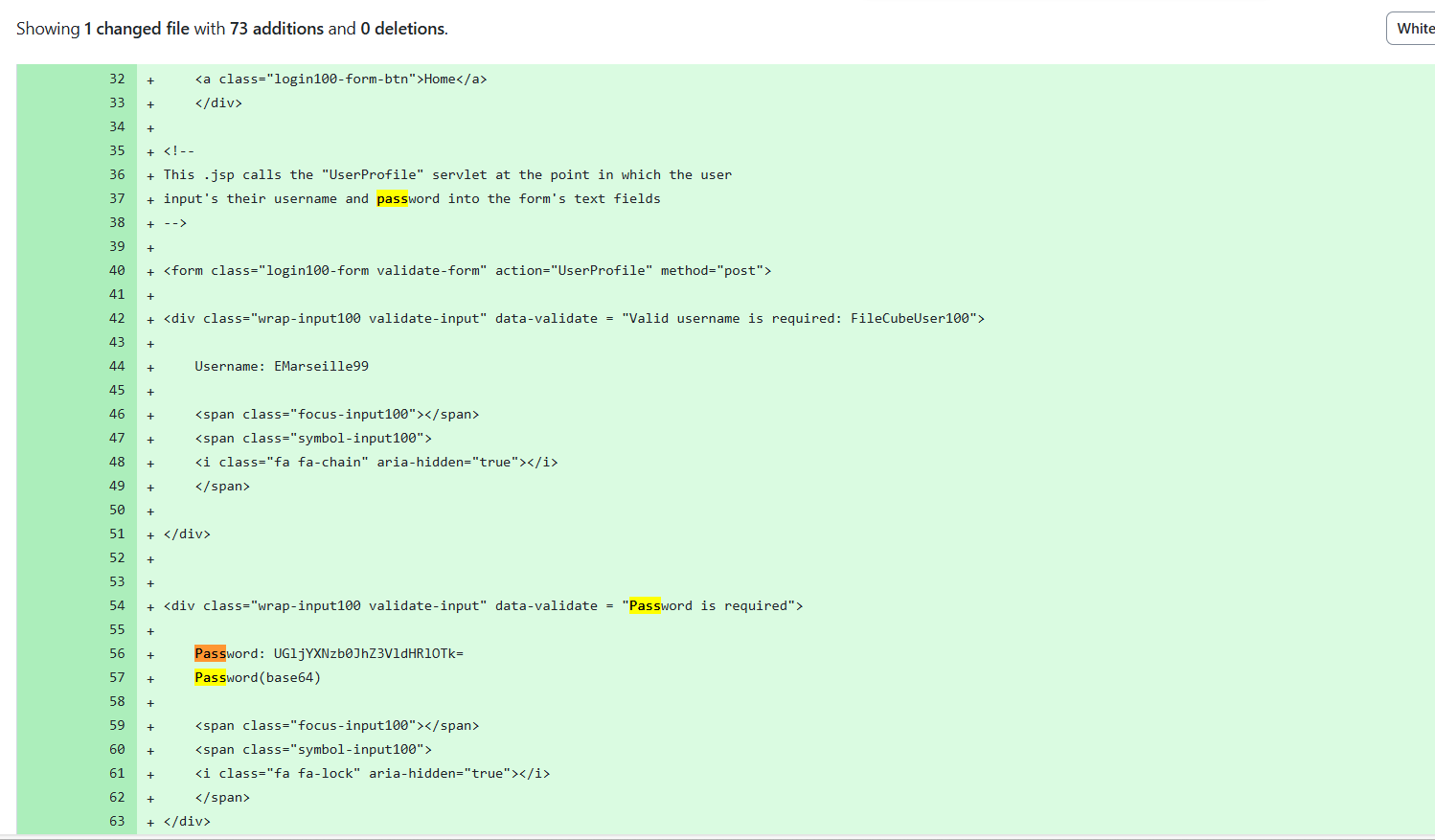Select line number 40 in the diff
This screenshot has height=840, width=1435.
point(117,270)
